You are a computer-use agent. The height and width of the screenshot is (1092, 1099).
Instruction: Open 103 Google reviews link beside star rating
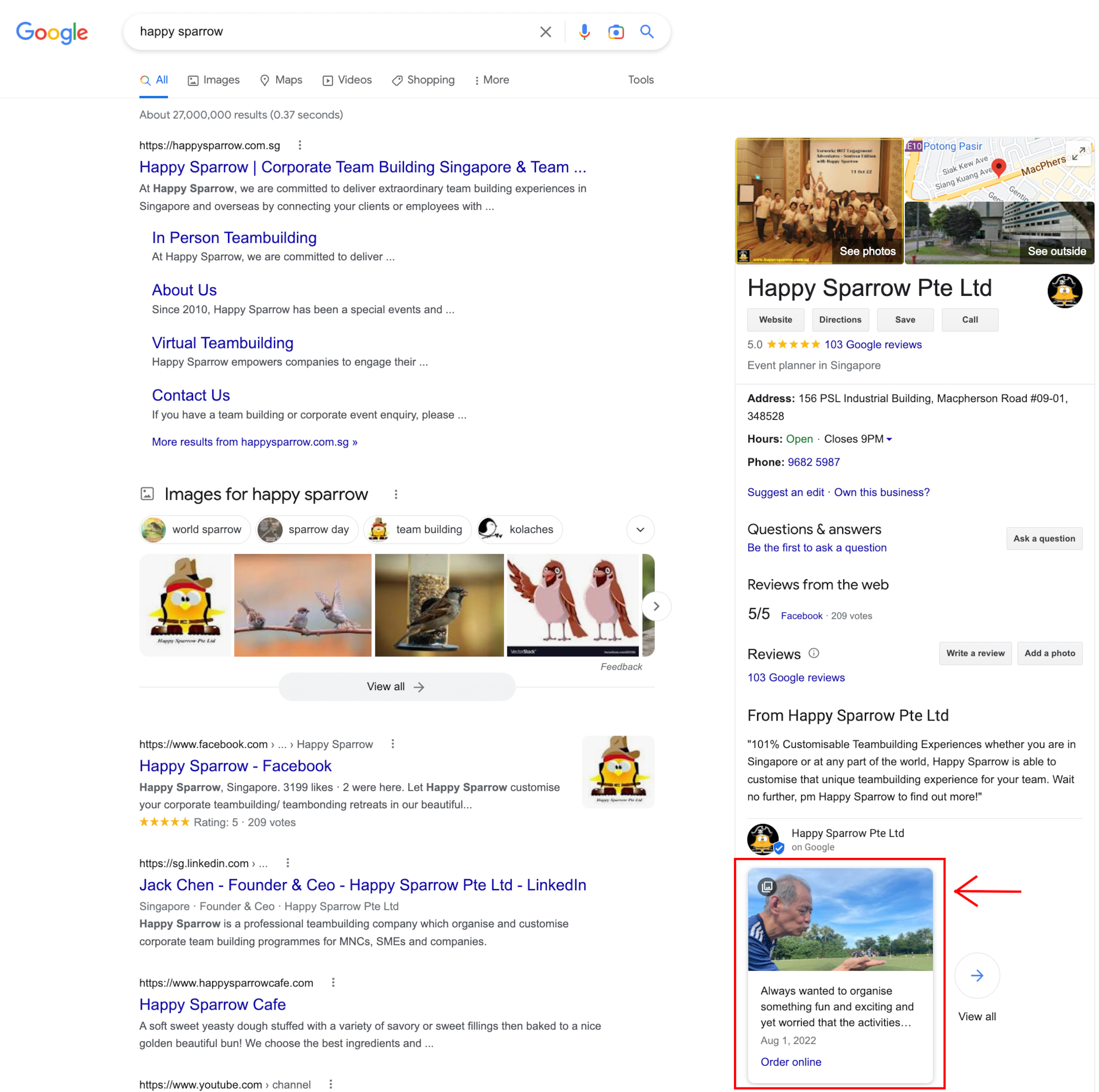tap(873, 345)
